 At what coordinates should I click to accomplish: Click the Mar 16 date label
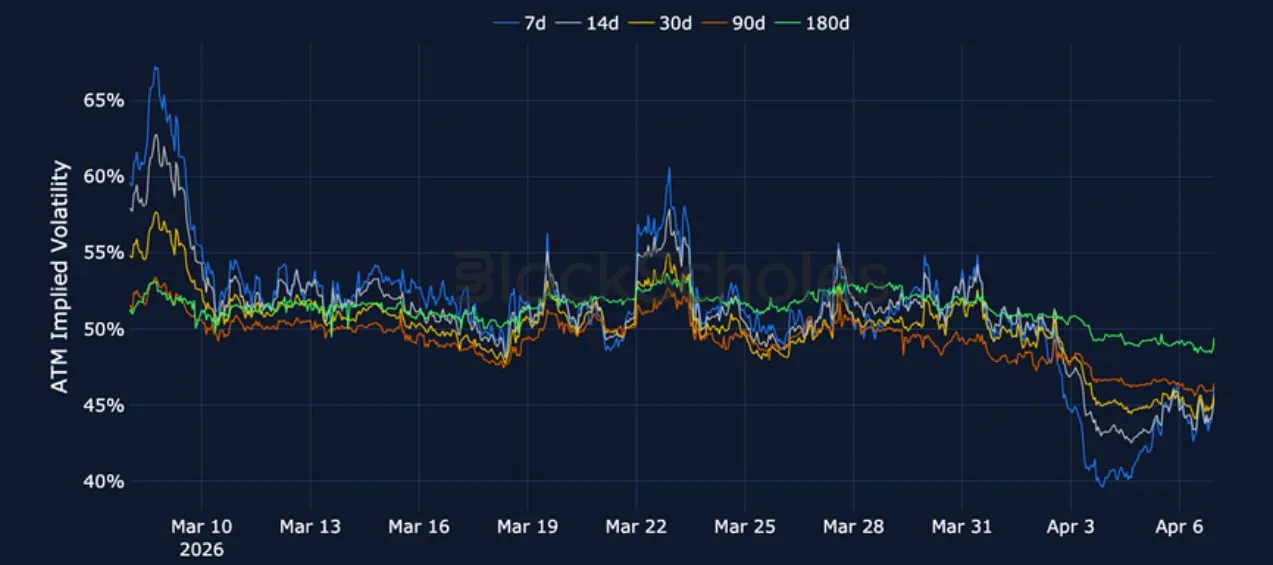coord(419,527)
